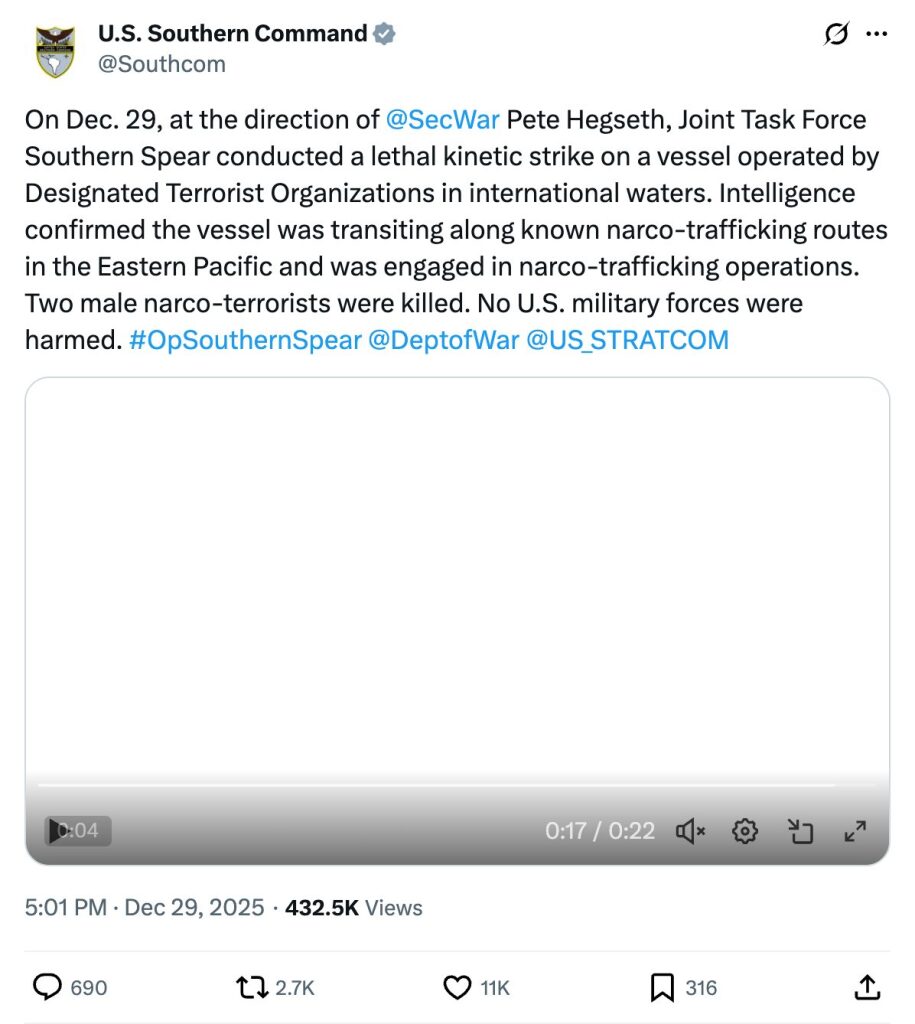Open the post timestamp 5:01 PM link
This screenshot has width=915, height=1024.
[65, 908]
